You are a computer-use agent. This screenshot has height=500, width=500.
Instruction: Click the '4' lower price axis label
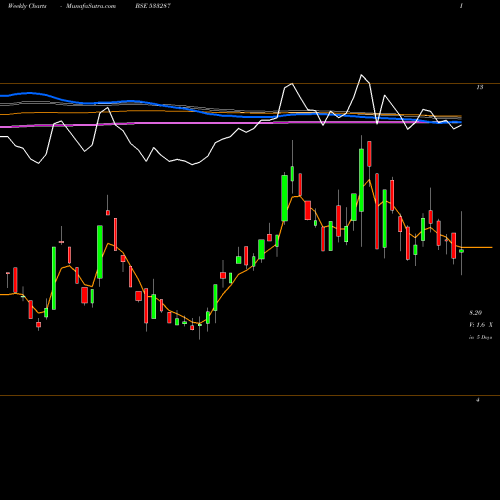click(478, 400)
